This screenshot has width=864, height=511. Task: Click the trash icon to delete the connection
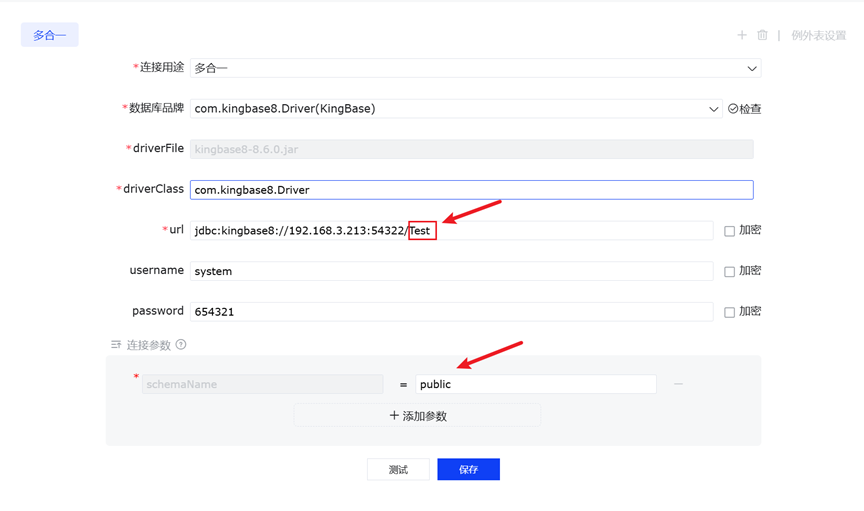tap(762, 35)
